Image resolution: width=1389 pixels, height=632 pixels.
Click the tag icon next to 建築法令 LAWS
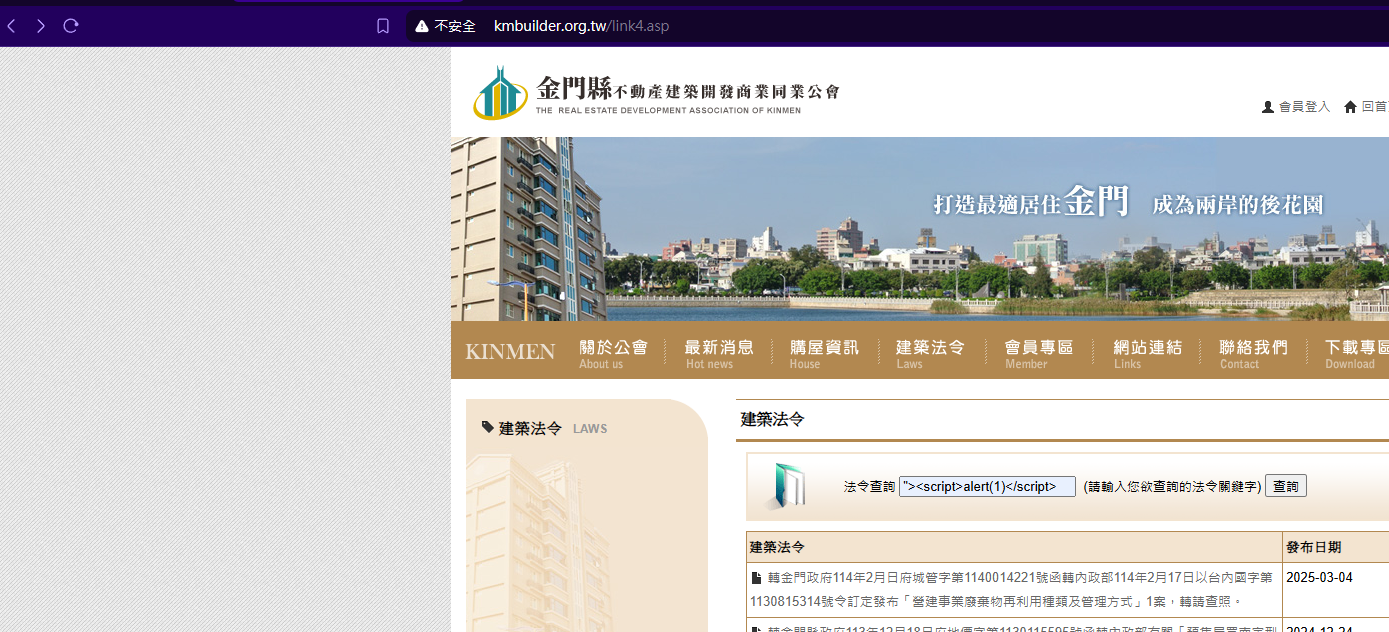487,427
